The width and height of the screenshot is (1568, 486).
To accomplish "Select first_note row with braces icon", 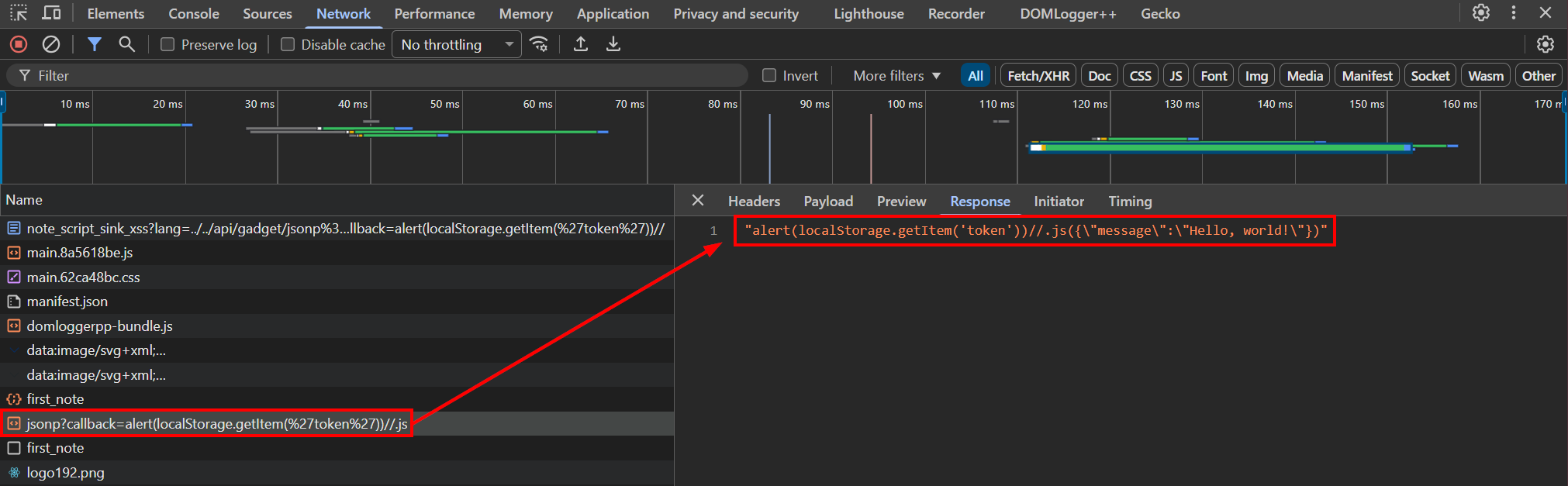I will tap(337, 399).
